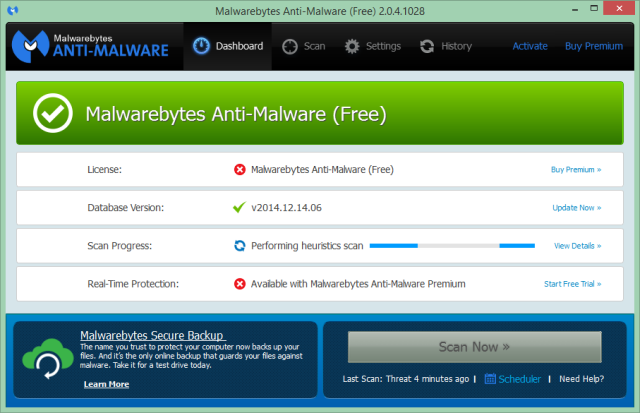Click the 'License:' label

(104, 169)
